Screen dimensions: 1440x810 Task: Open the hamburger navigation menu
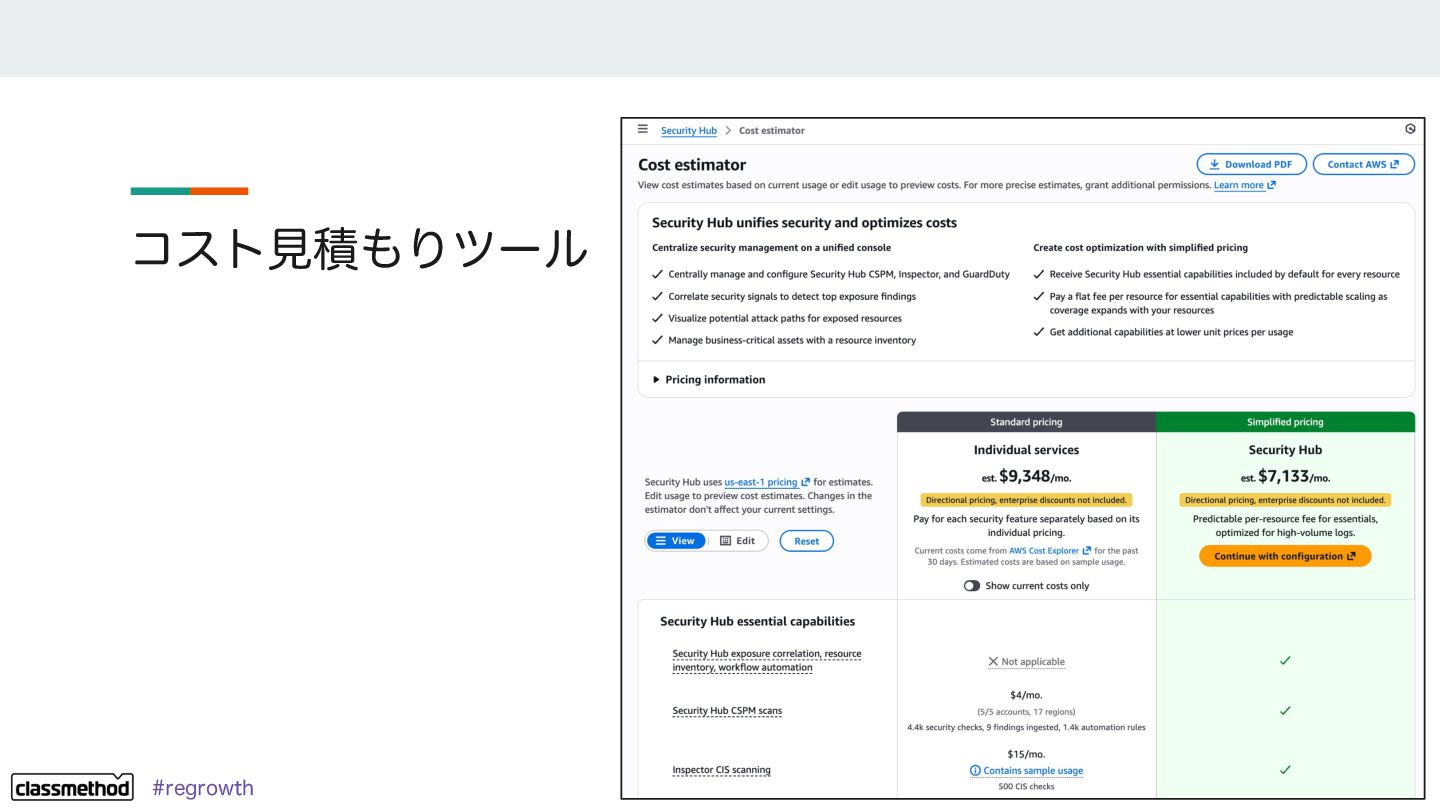pyautogui.click(x=643, y=129)
